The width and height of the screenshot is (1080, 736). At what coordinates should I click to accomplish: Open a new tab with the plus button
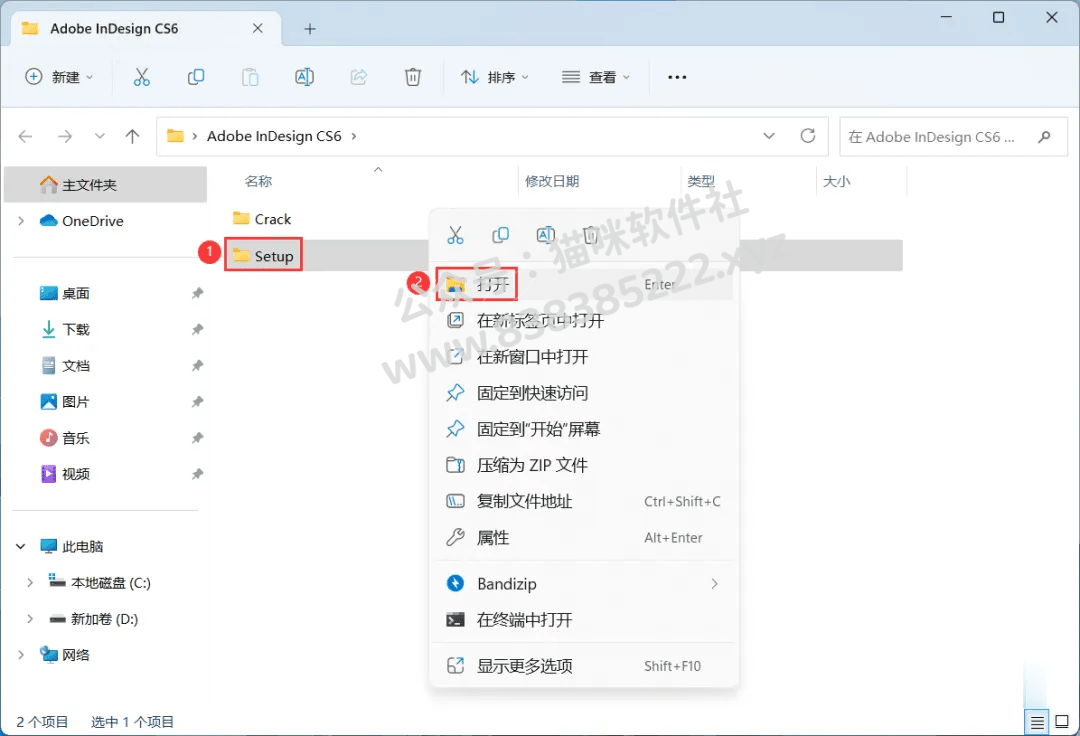(x=310, y=29)
